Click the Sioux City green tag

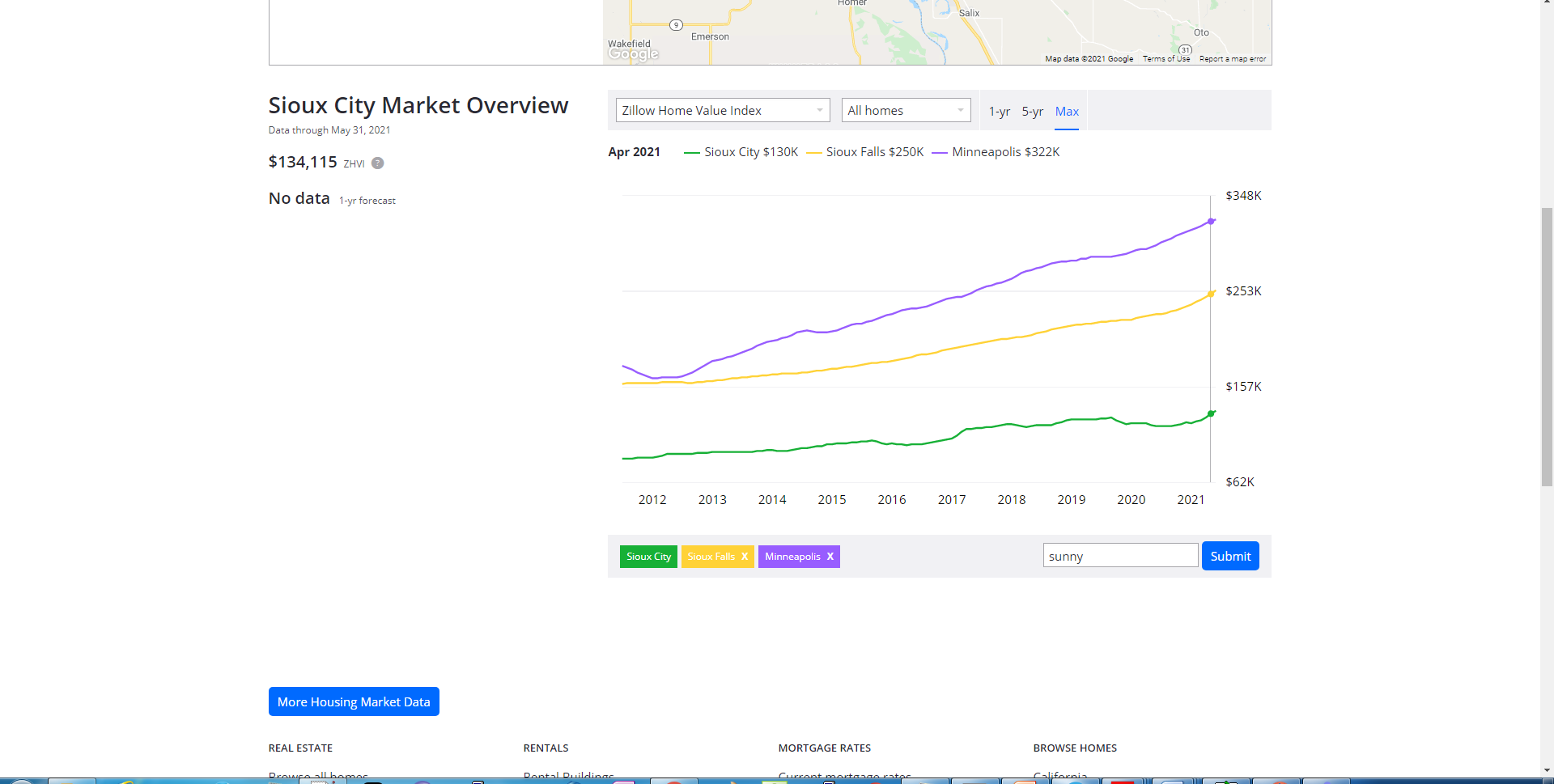click(x=648, y=557)
